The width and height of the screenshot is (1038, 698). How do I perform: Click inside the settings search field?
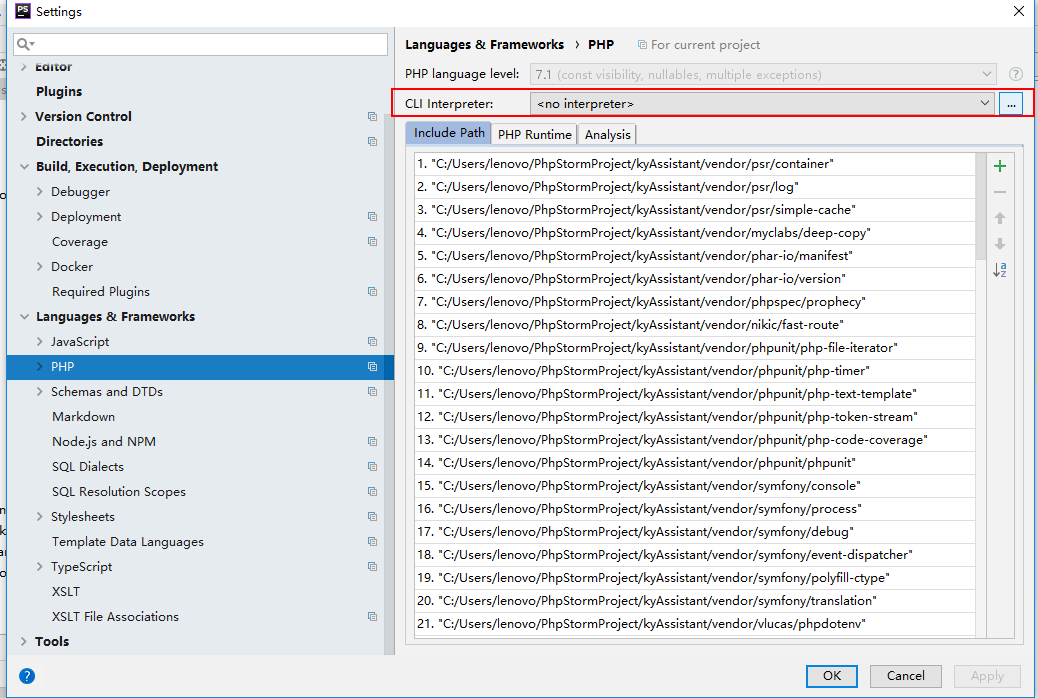click(201, 44)
